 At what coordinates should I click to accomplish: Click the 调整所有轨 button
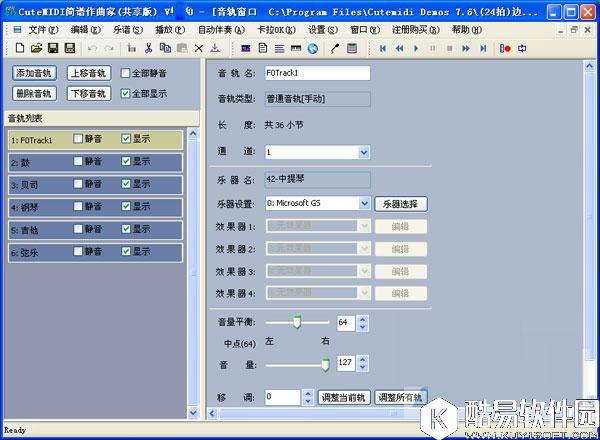click(401, 398)
